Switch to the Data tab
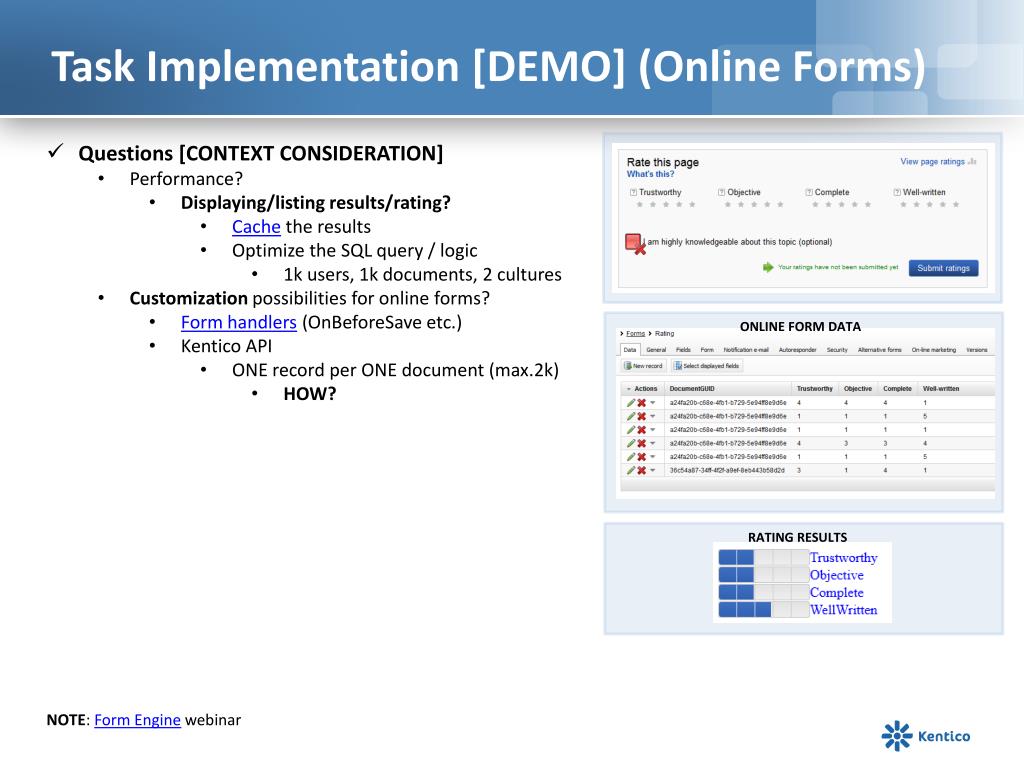This screenshot has width=1024, height=768. point(630,350)
